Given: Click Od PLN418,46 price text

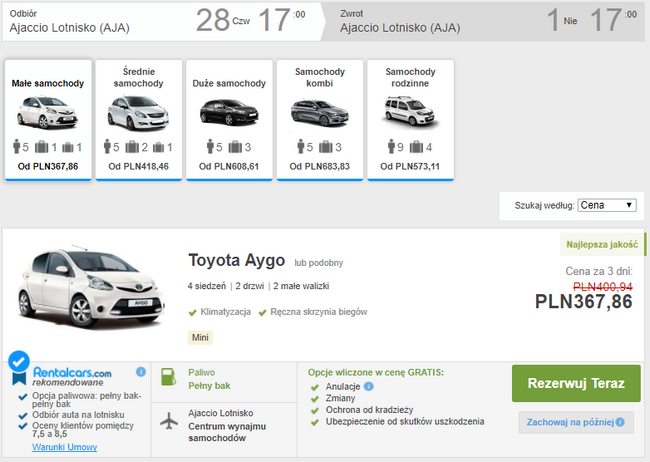Looking at the screenshot, I should pyautogui.click(x=138, y=166).
